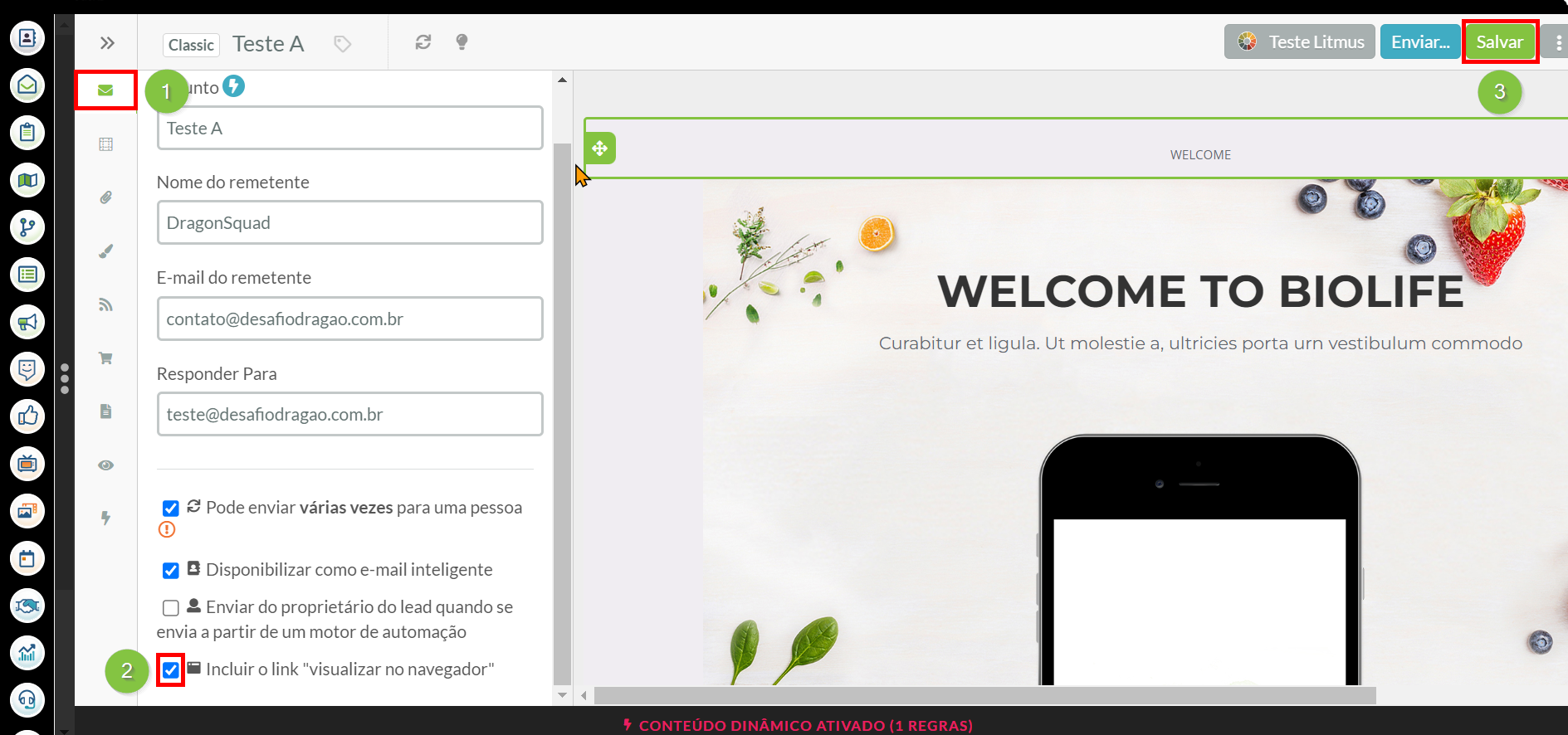Open the RSS feed panel
The height and width of the screenshot is (735, 1568).
105,304
